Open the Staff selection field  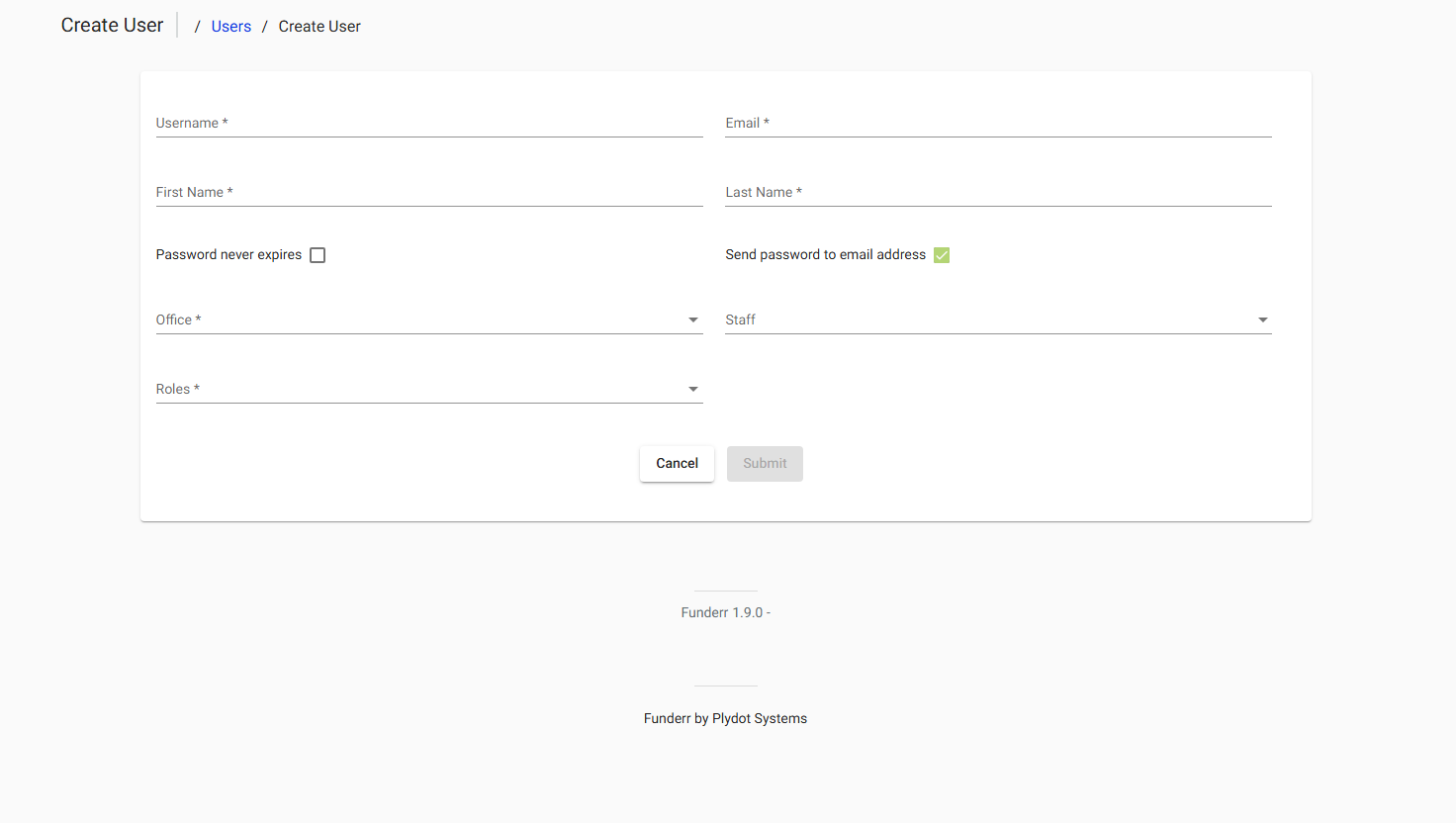click(989, 319)
